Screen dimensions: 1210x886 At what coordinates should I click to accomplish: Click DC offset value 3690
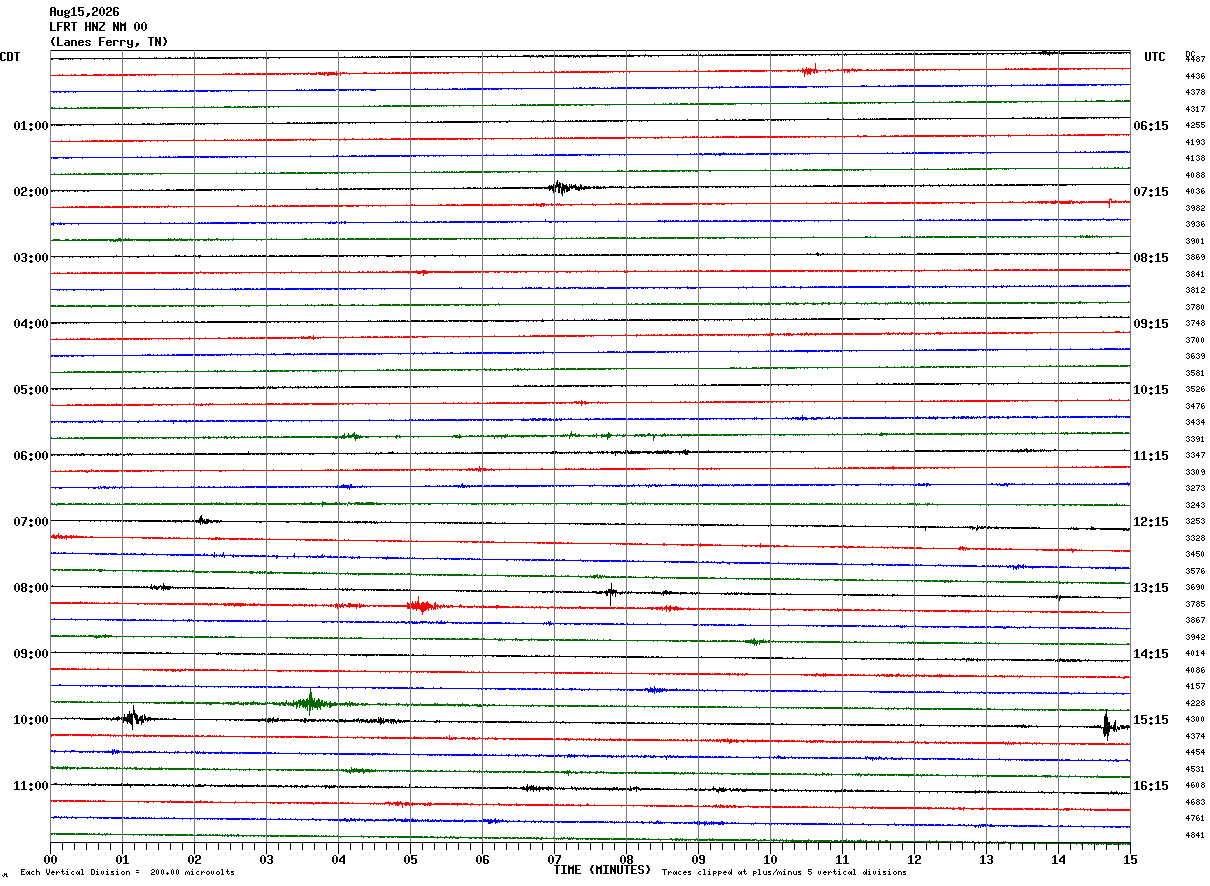pyautogui.click(x=1195, y=587)
